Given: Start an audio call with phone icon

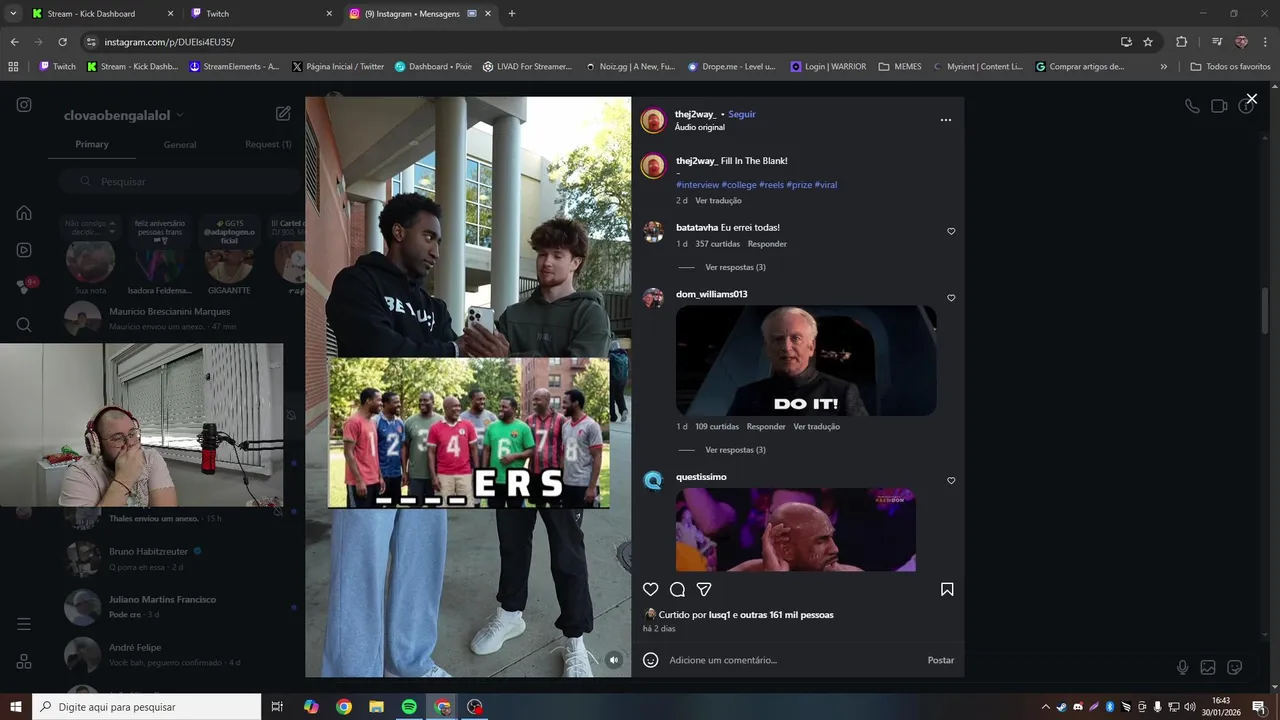Looking at the screenshot, I should (x=1192, y=106).
